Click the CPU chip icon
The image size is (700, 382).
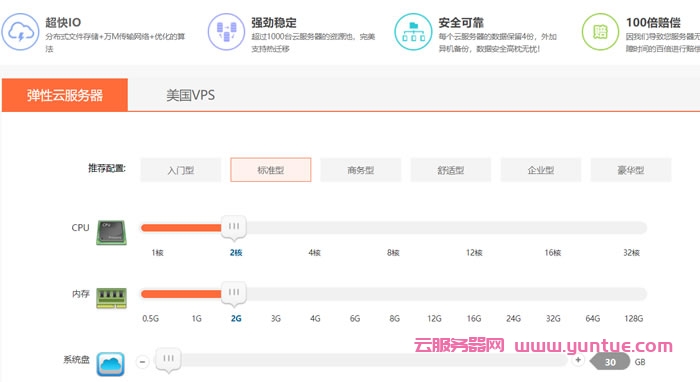(111, 233)
